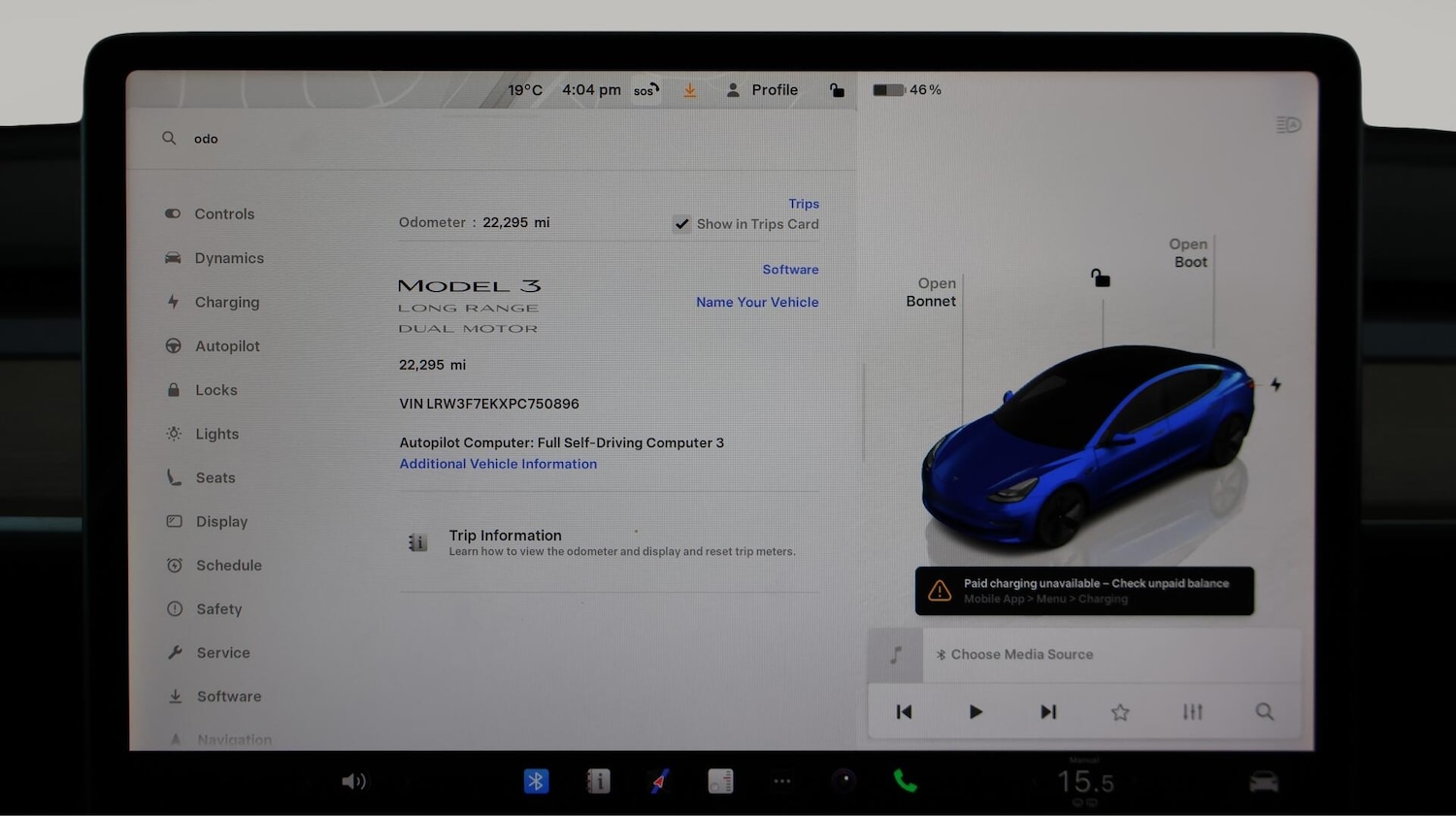Tap the 4:04 pm clock
Image resolution: width=1456 pixels, height=816 pixels.
(x=591, y=90)
